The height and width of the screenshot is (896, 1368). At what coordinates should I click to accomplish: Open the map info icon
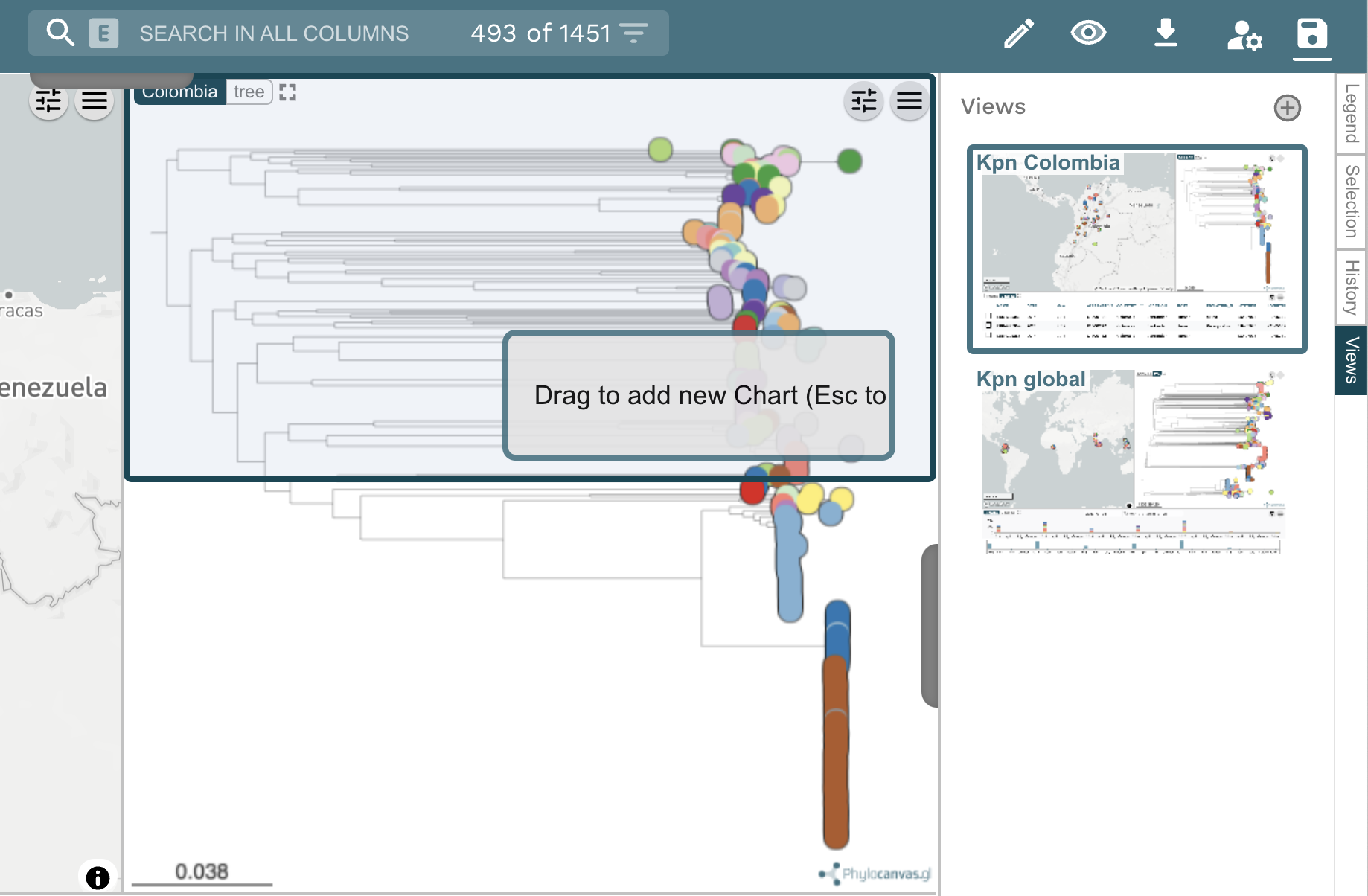(x=98, y=877)
